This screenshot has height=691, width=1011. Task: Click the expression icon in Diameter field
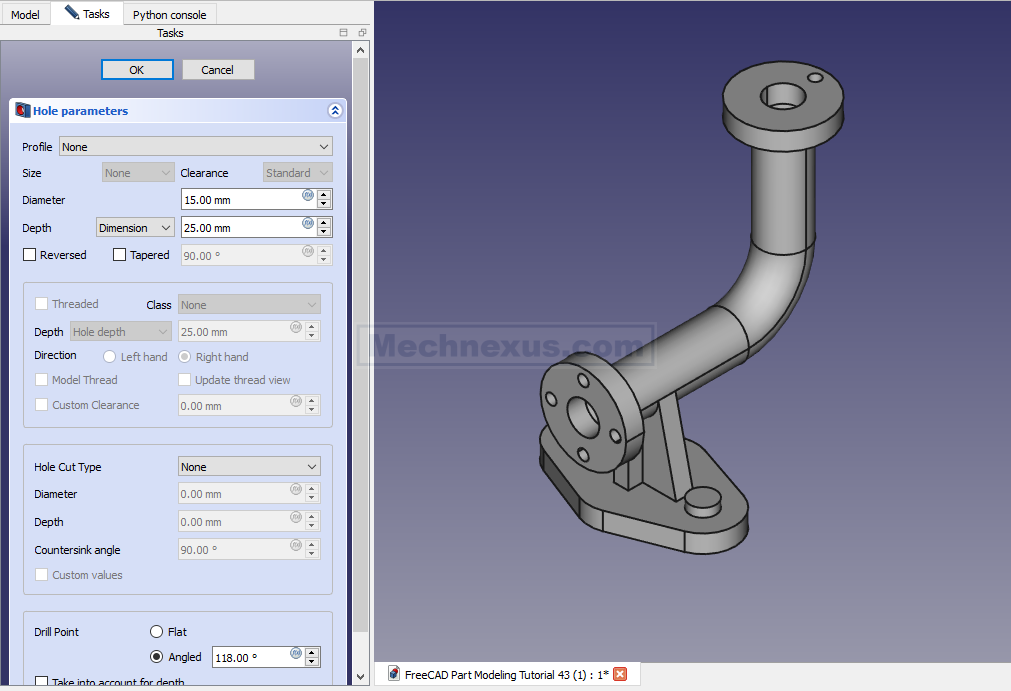[x=308, y=195]
